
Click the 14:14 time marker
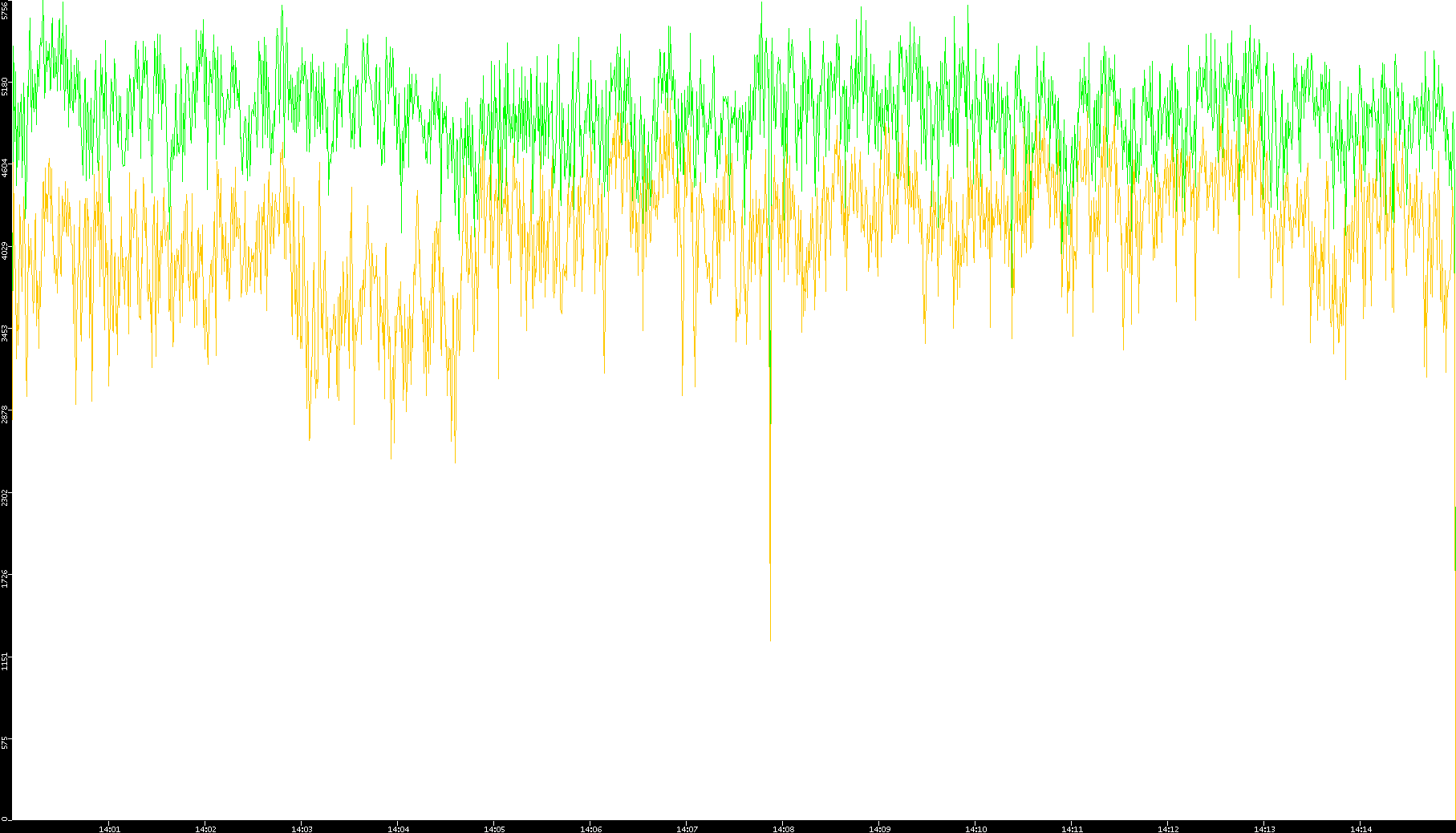[1361, 829]
